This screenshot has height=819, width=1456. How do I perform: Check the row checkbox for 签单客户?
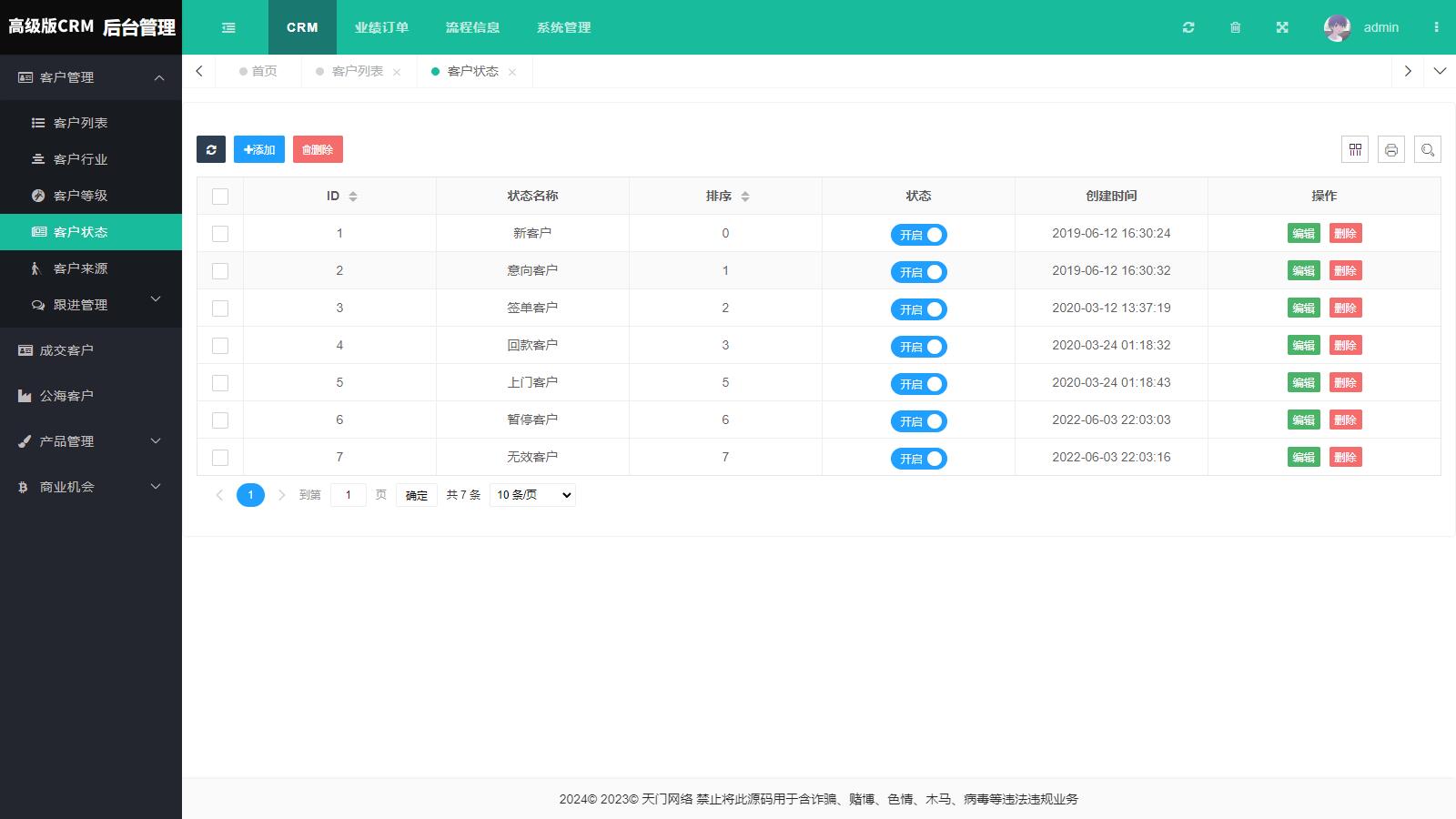220,308
